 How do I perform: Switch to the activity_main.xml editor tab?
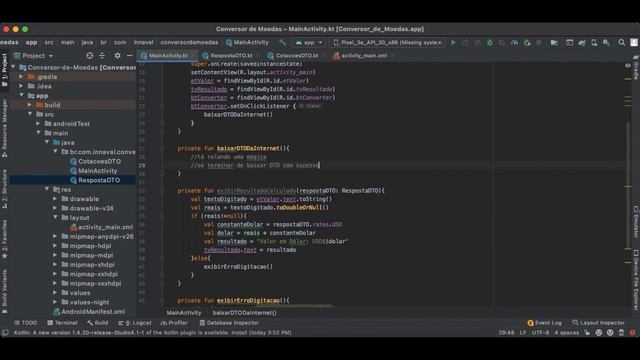(363, 56)
